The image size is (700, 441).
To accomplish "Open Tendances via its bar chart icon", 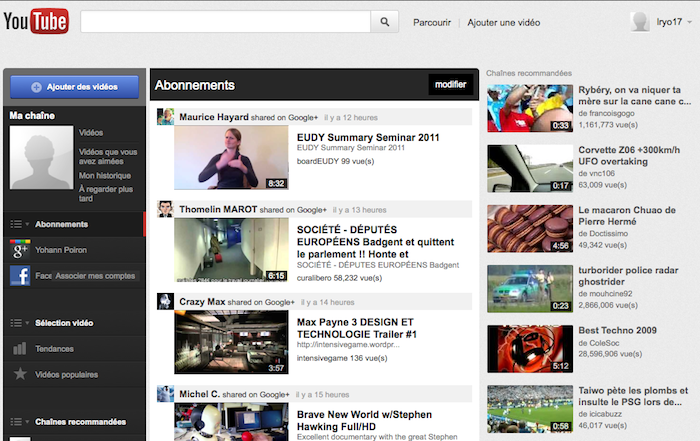I will tap(19, 349).
